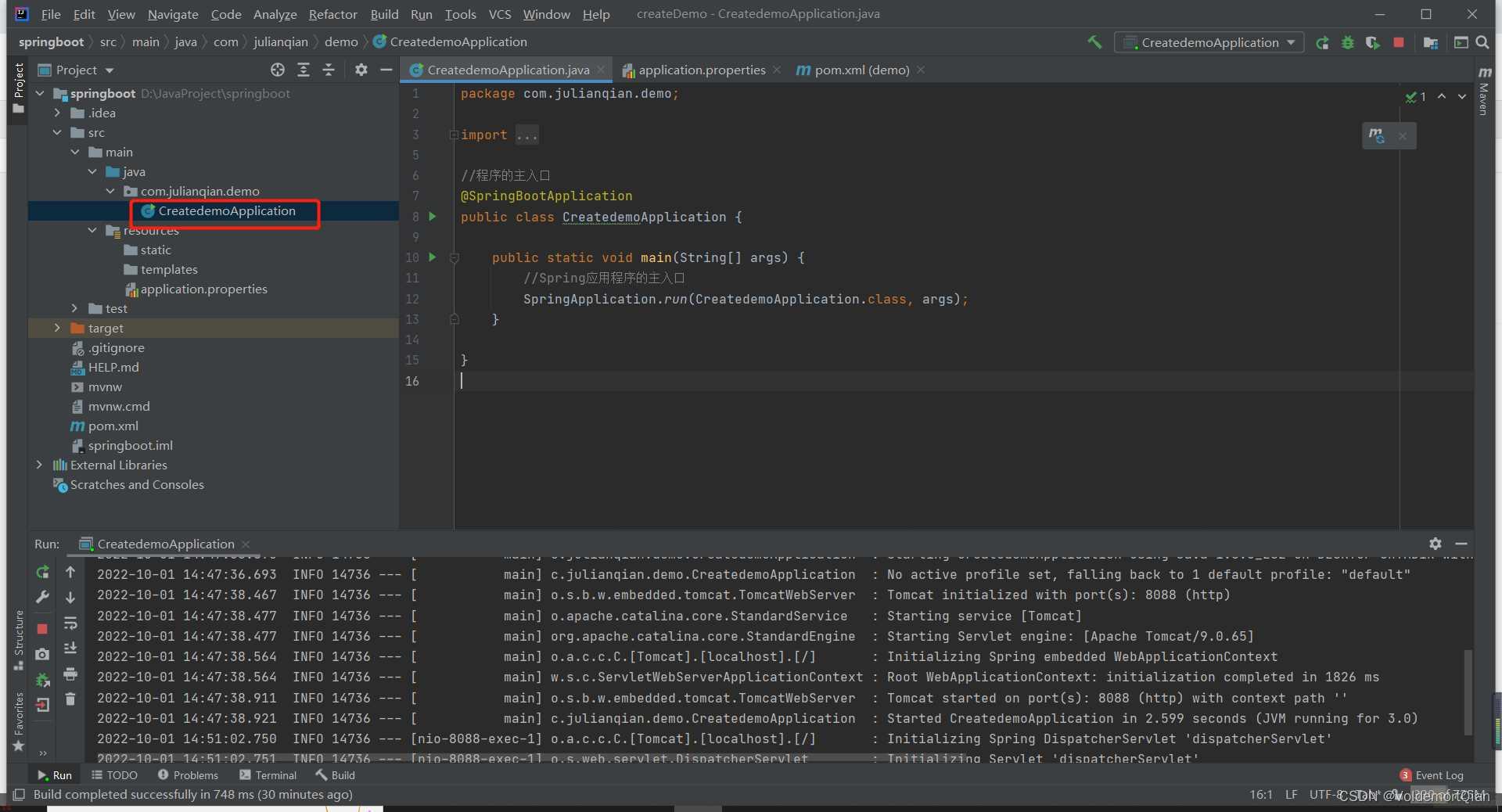
Task: Open Project panel settings gear
Action: [361, 70]
